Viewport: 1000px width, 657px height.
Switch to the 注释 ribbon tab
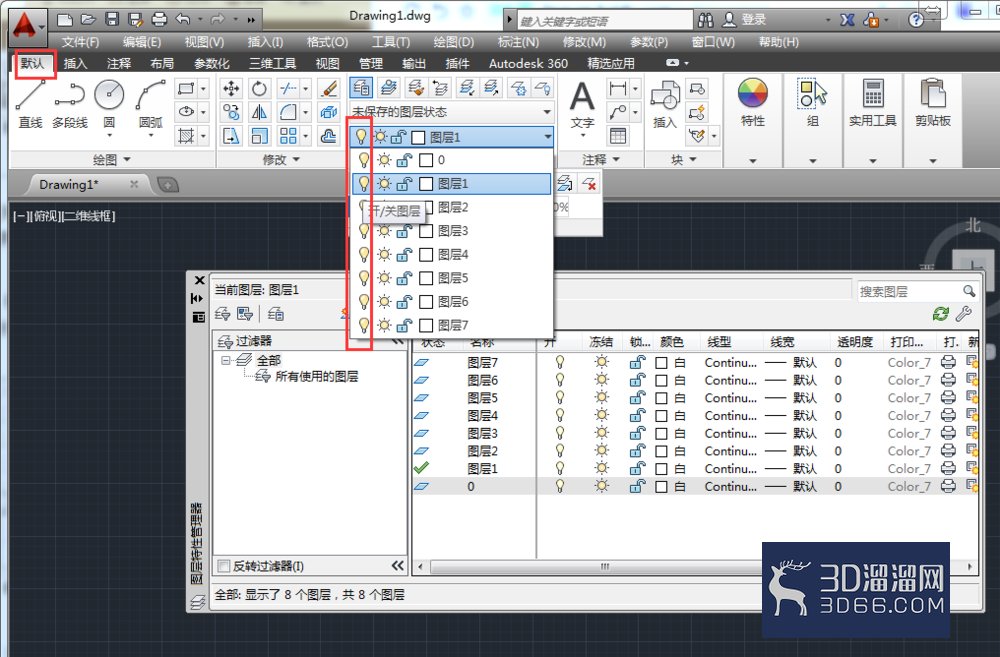(x=119, y=63)
